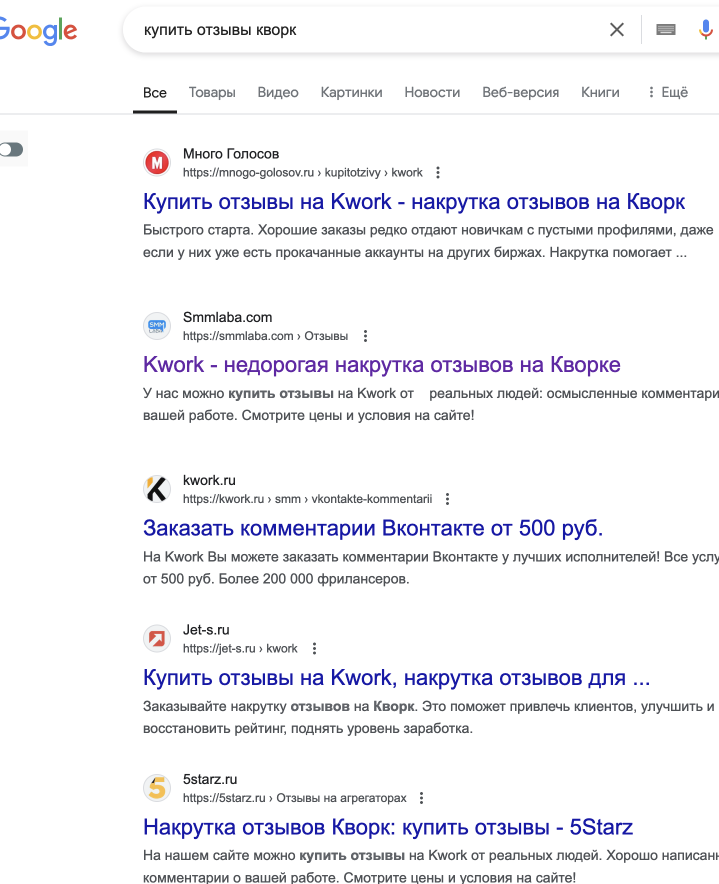Open the on-screen keyboard icon
The image size is (719, 884).
point(666,30)
